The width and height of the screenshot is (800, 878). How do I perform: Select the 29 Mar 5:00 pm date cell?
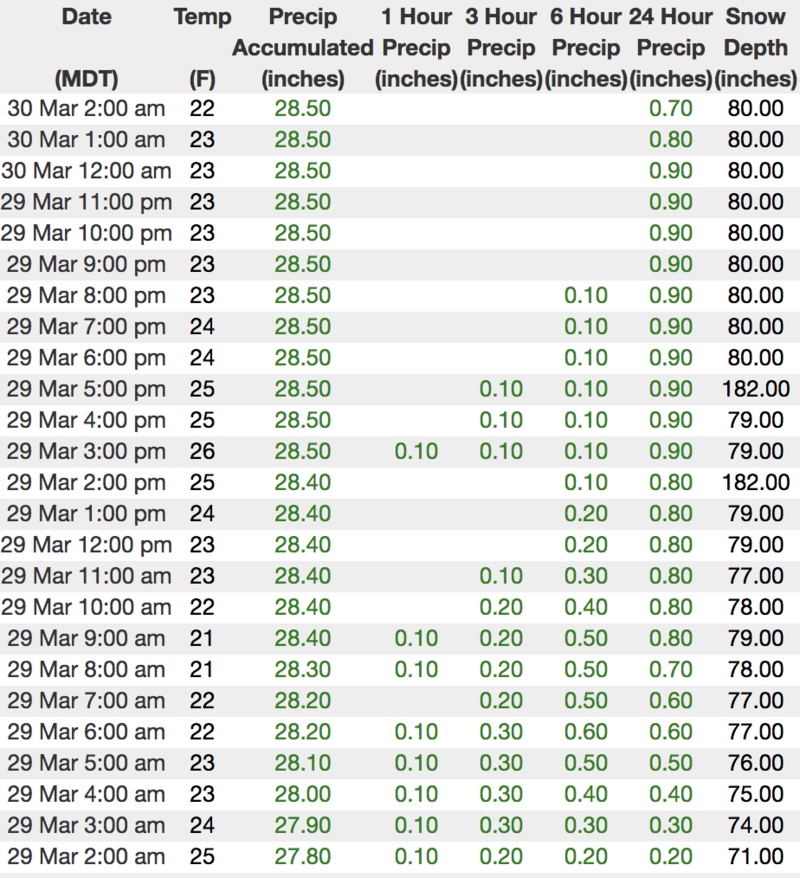(x=86, y=389)
